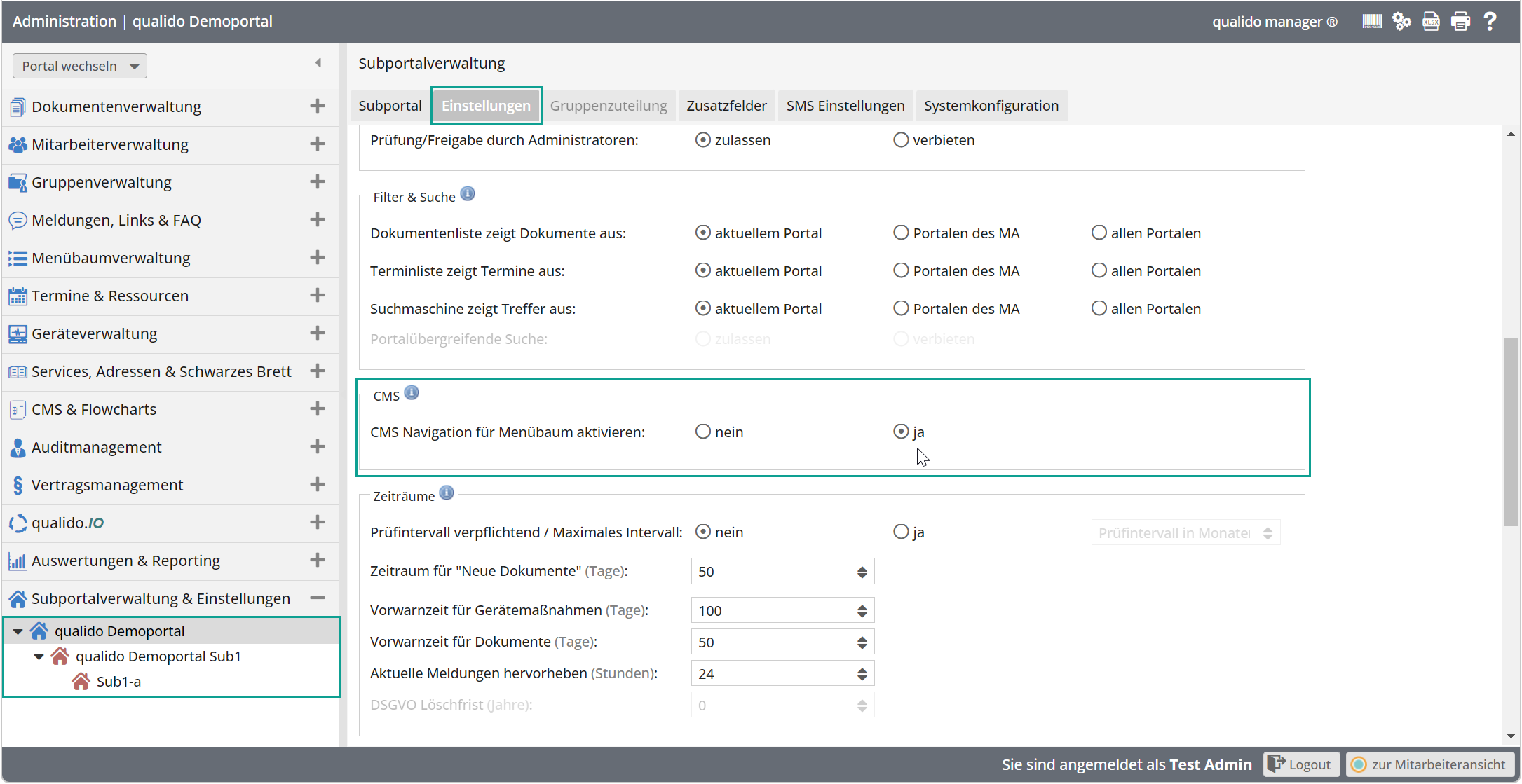Select verbieten for Prüfung/Freigabe durch Administratoren
This screenshot has height=784, width=1522.
(901, 140)
